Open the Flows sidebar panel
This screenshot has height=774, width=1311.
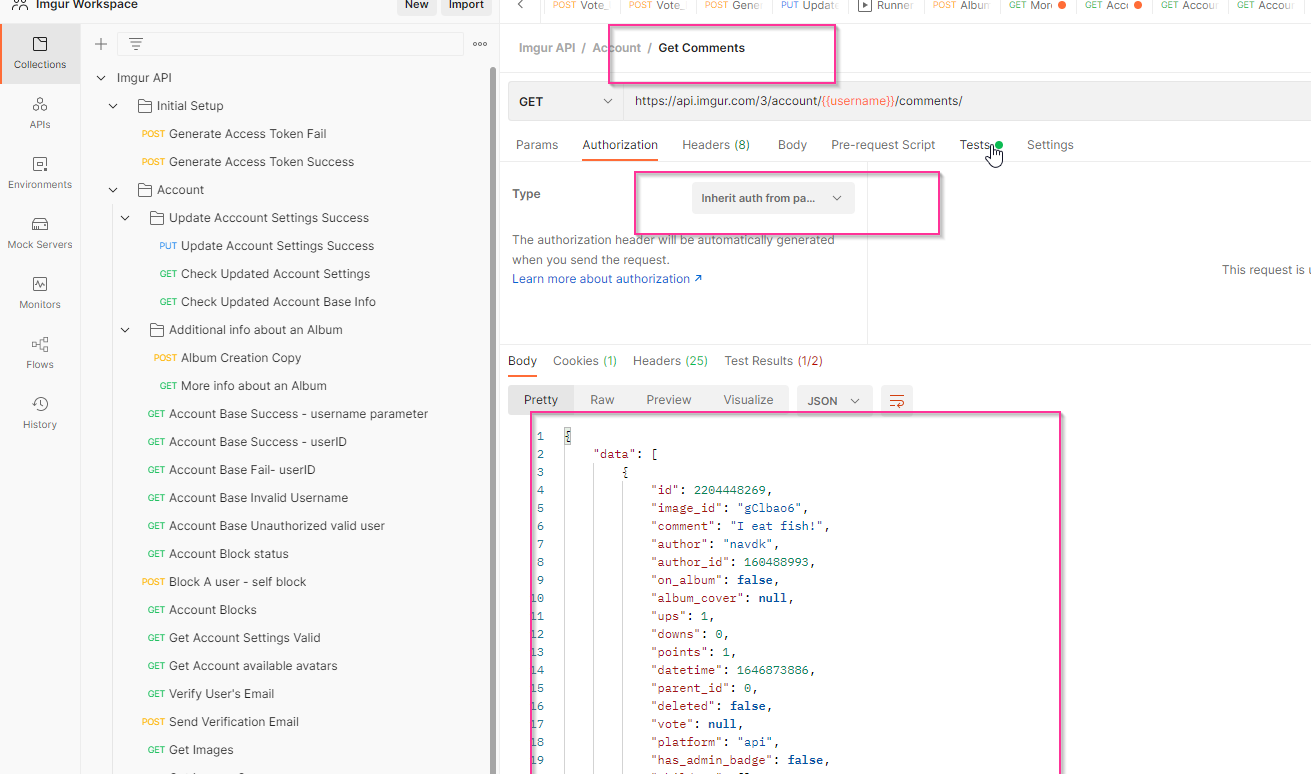tap(40, 353)
